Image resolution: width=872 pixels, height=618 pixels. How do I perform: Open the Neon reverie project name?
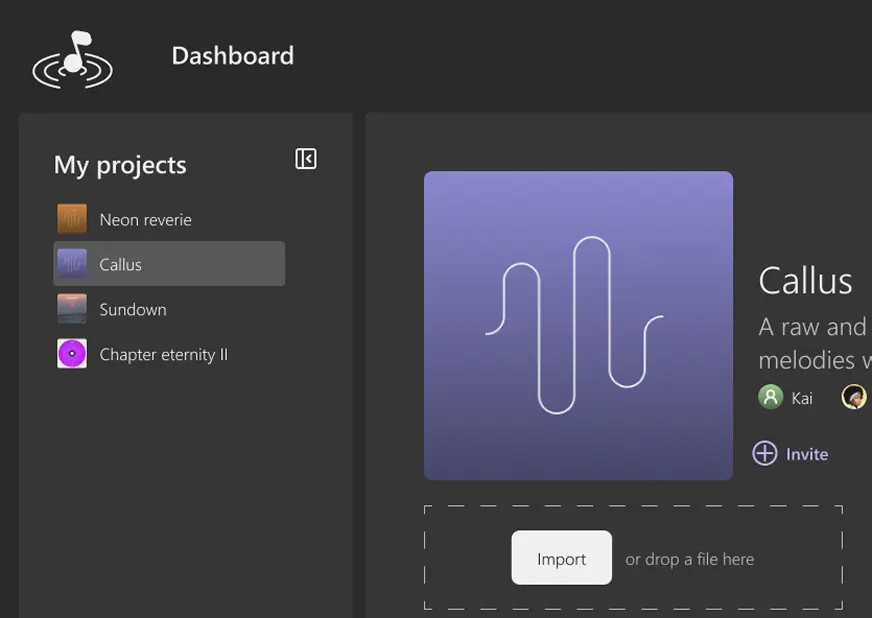coord(146,219)
